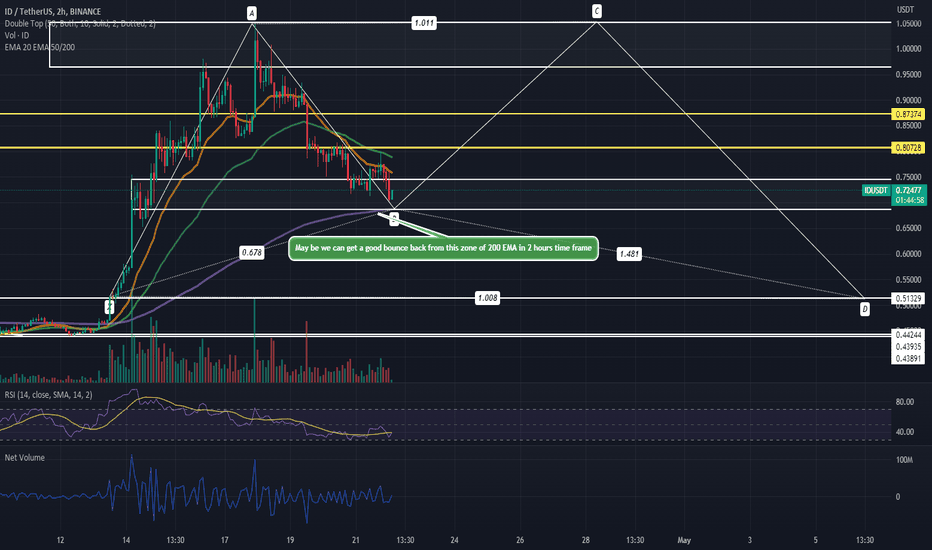Screen dimensions: 932x550
Task: Click date 12 on the time axis
Action: [x=60, y=540]
